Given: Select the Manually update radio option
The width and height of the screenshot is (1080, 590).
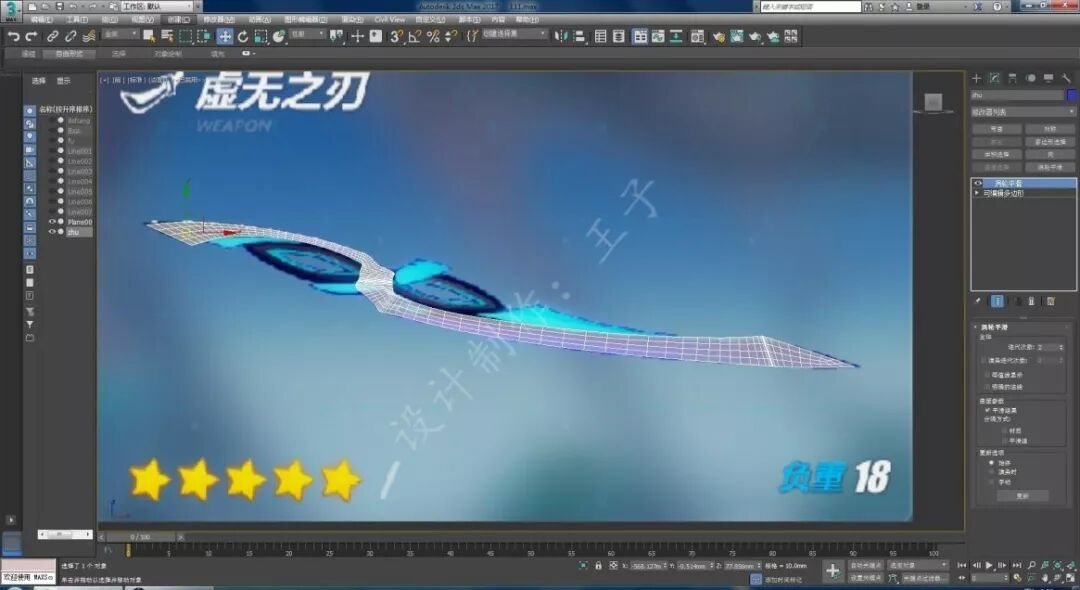Looking at the screenshot, I should click(x=991, y=482).
